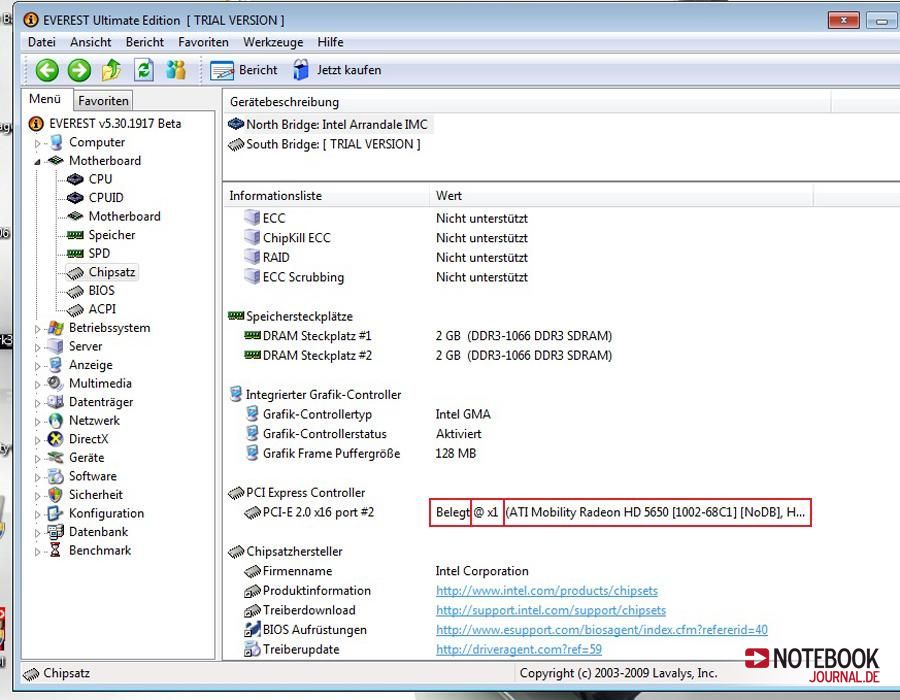Select the North Bridge: Intel Arrandale IMC row
This screenshot has width=900, height=700.
[x=330, y=124]
